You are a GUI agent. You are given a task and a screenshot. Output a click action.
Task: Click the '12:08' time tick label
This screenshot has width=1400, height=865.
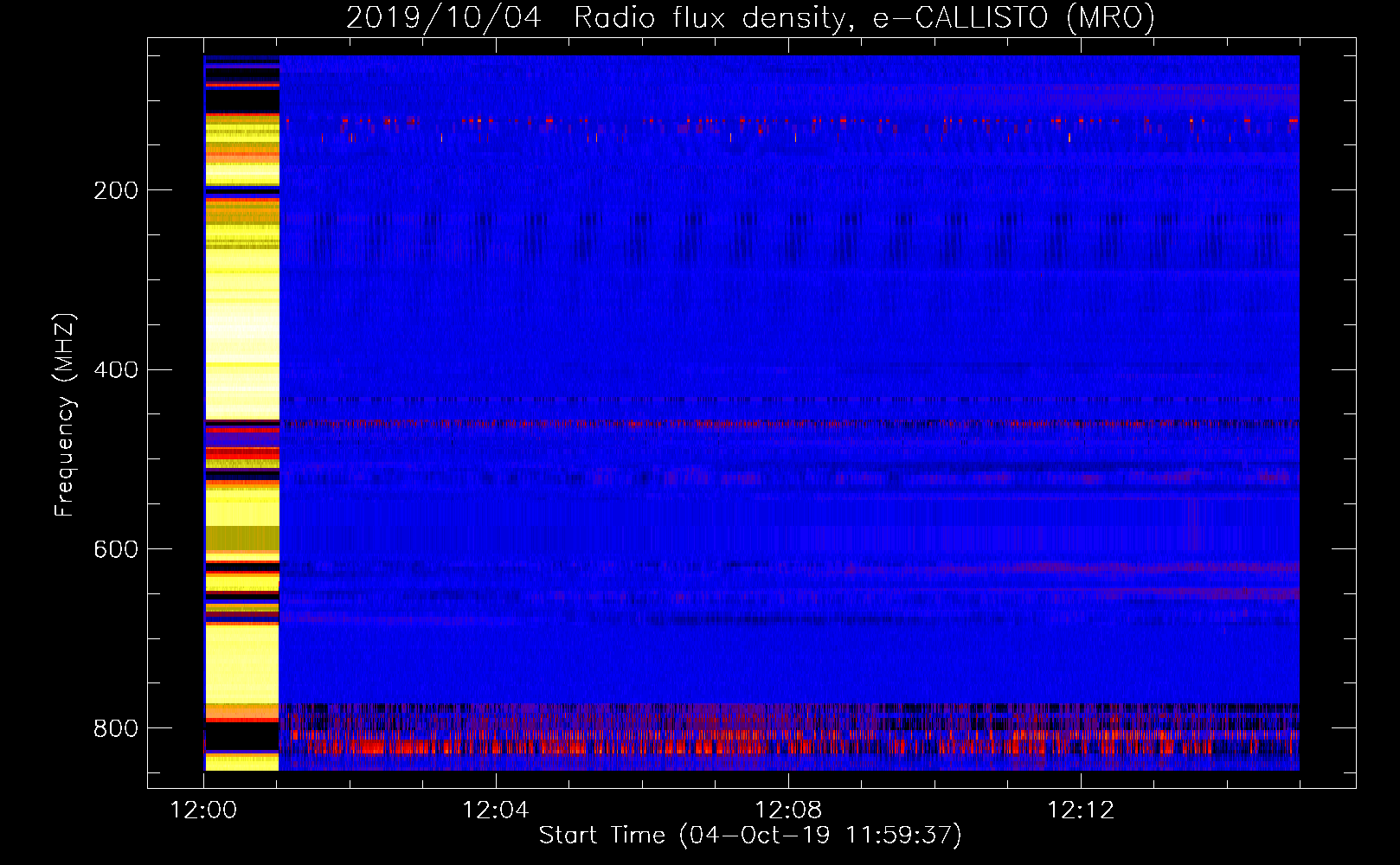tap(788, 811)
